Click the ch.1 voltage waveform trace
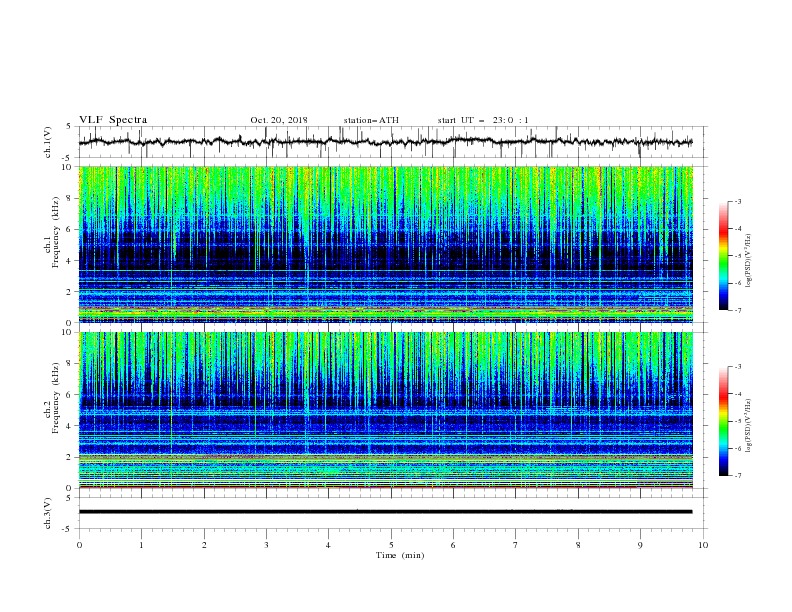The height and width of the screenshot is (612, 792). pos(386,142)
